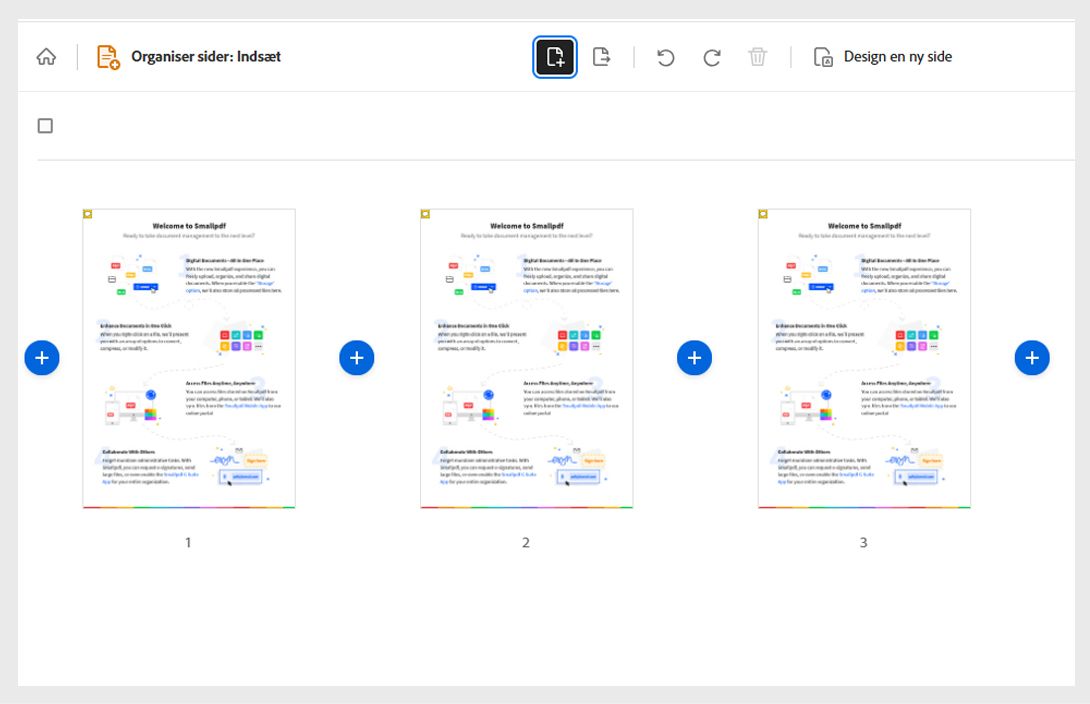The image size is (1090, 704).
Task: Select the page 2 thumbnail
Action: click(527, 357)
